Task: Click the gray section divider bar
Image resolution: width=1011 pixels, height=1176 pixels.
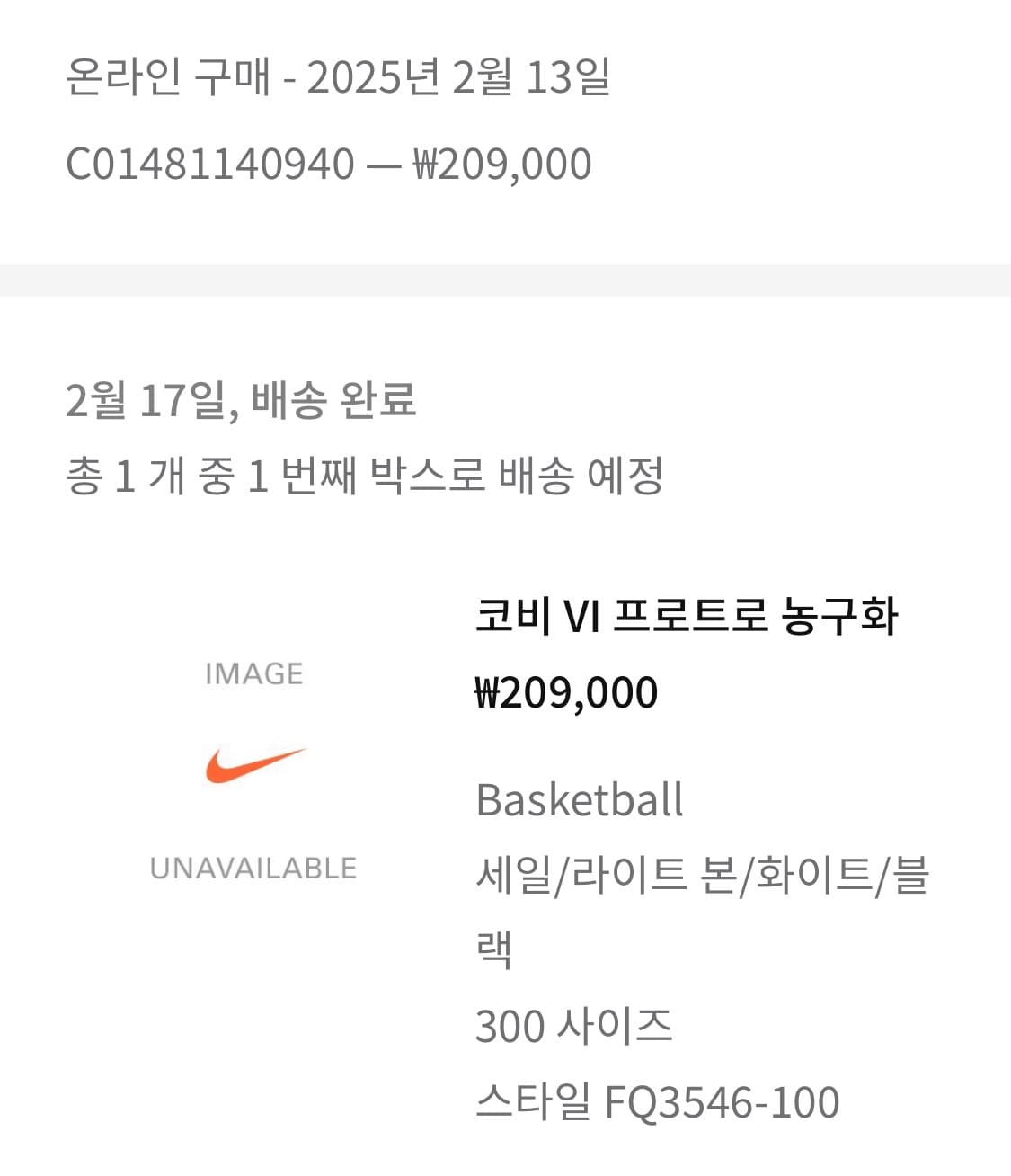Action: point(505,281)
